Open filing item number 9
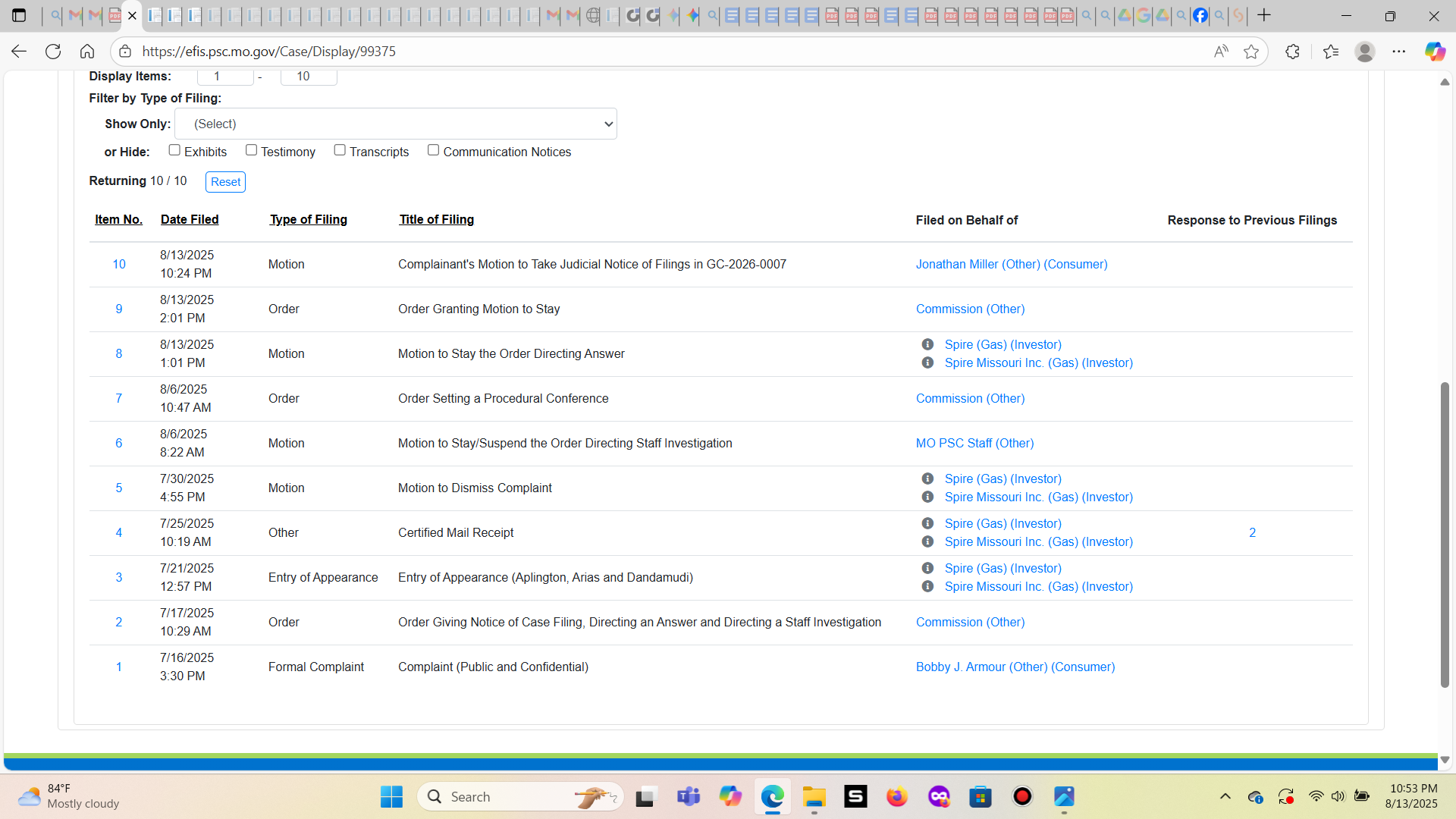 tap(119, 309)
